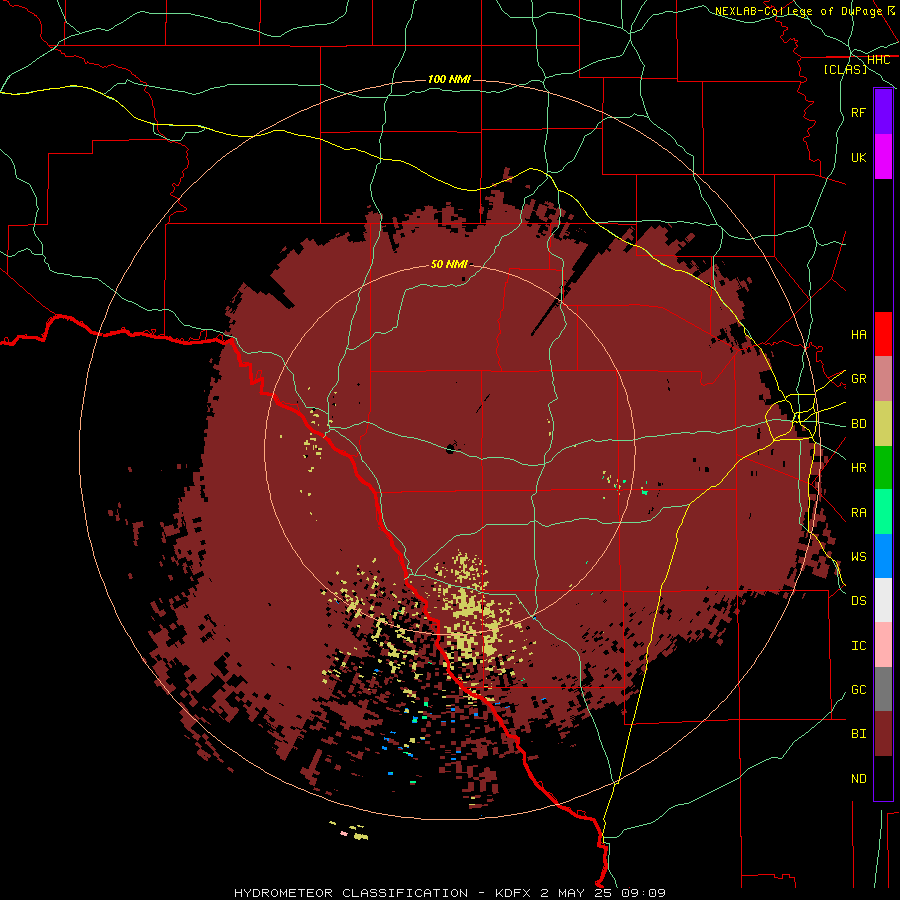The image size is (900, 900).
Task: Click the RF legend label
Action: tap(858, 112)
